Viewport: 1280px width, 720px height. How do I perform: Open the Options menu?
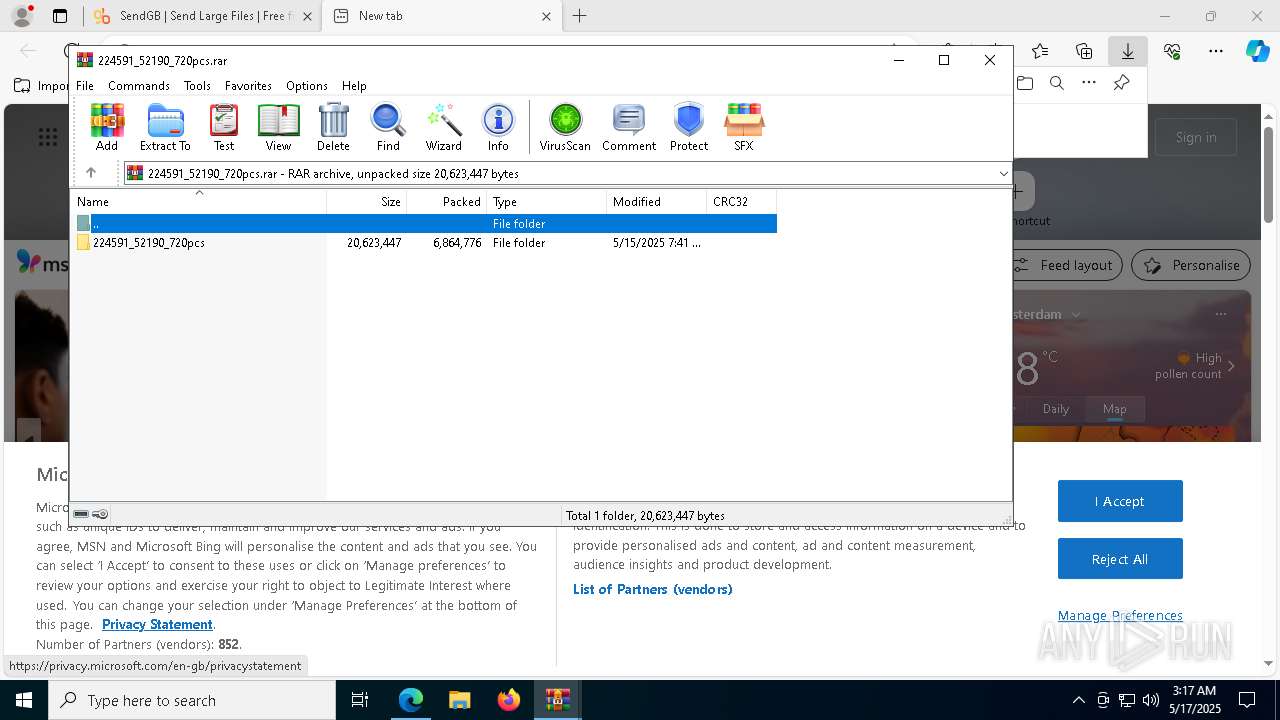pyautogui.click(x=307, y=86)
